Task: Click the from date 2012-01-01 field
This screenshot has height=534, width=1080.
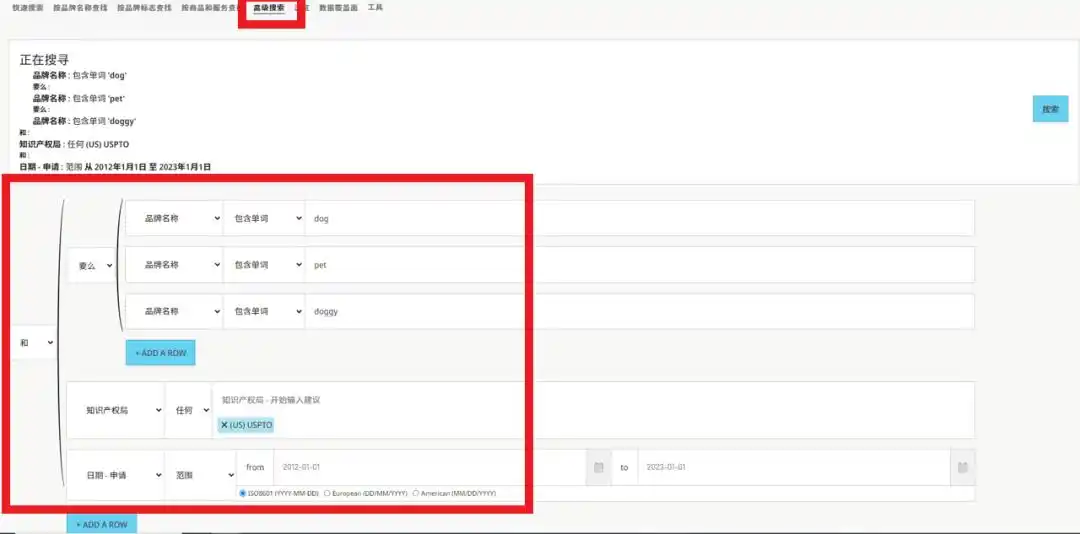Action: pos(430,467)
